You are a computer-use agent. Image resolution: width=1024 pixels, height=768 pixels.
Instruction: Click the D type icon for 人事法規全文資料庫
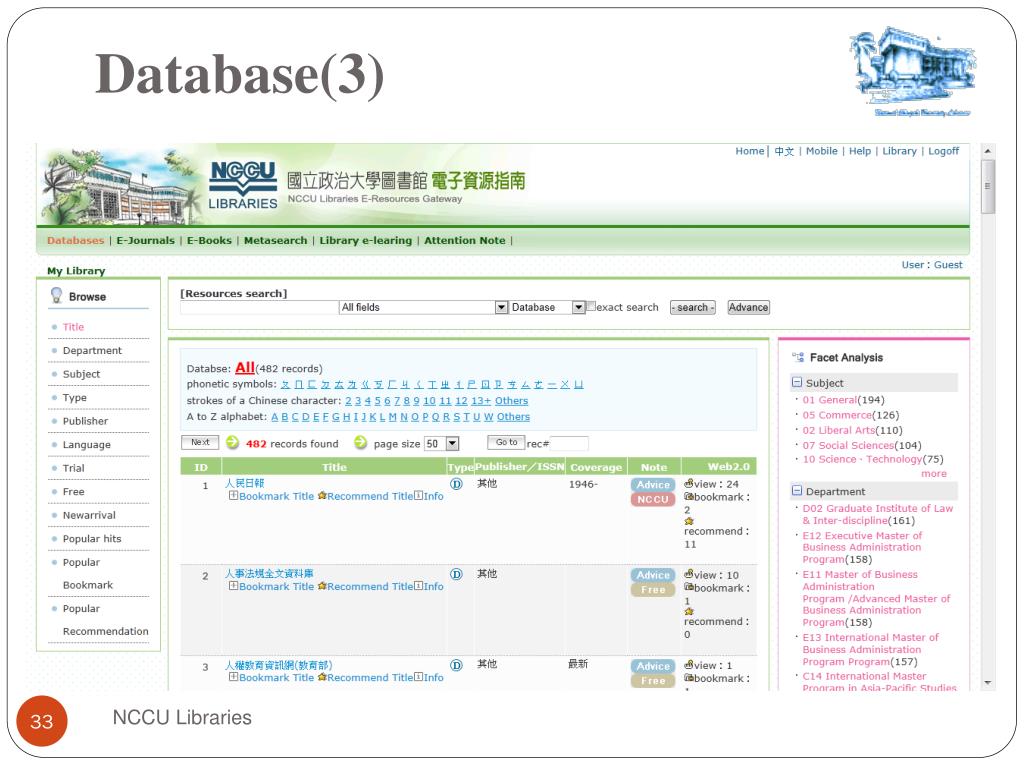456,574
